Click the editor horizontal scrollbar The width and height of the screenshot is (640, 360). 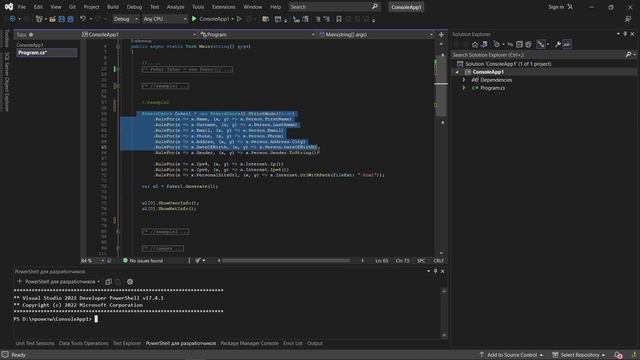[286, 260]
